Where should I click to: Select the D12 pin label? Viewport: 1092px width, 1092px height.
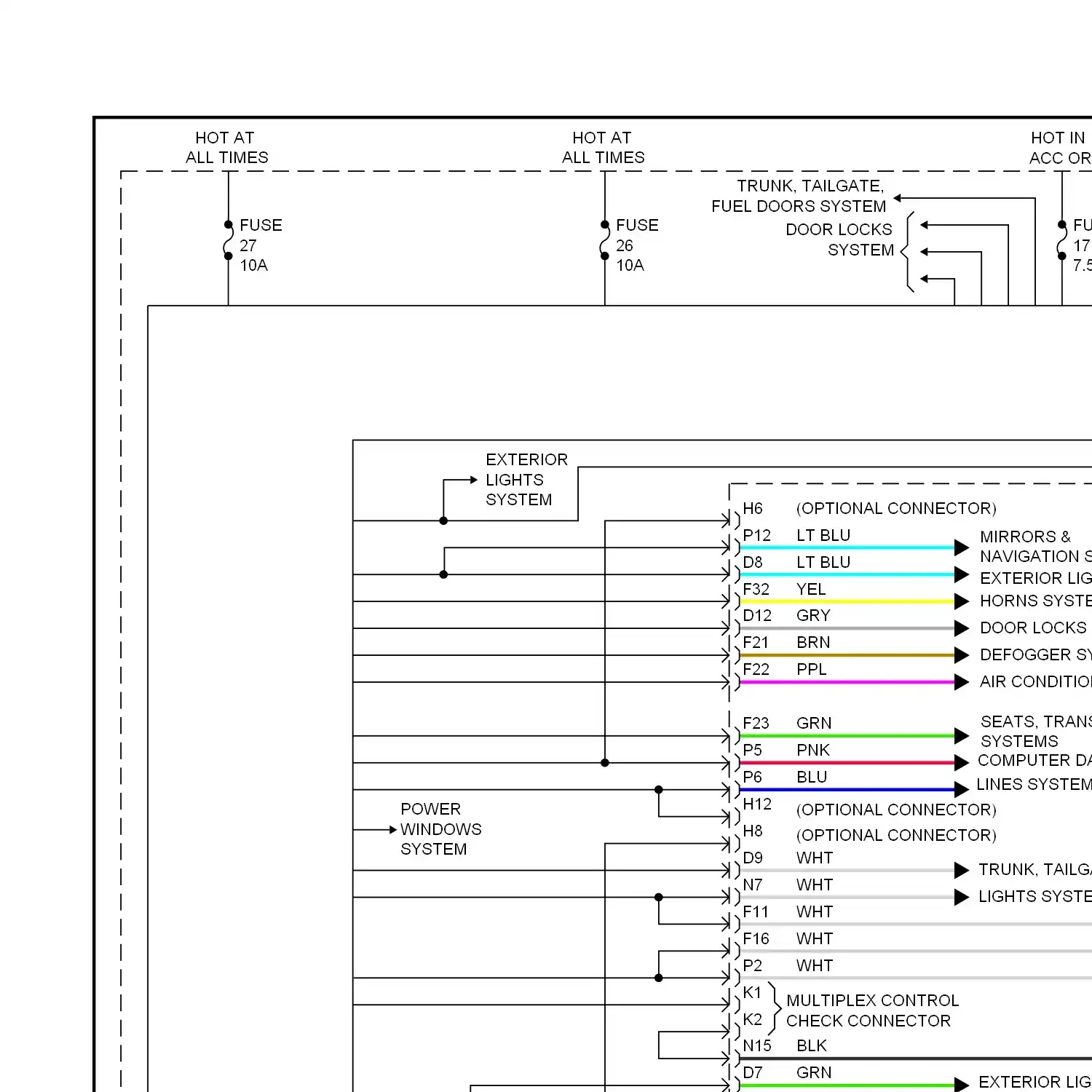point(757,615)
